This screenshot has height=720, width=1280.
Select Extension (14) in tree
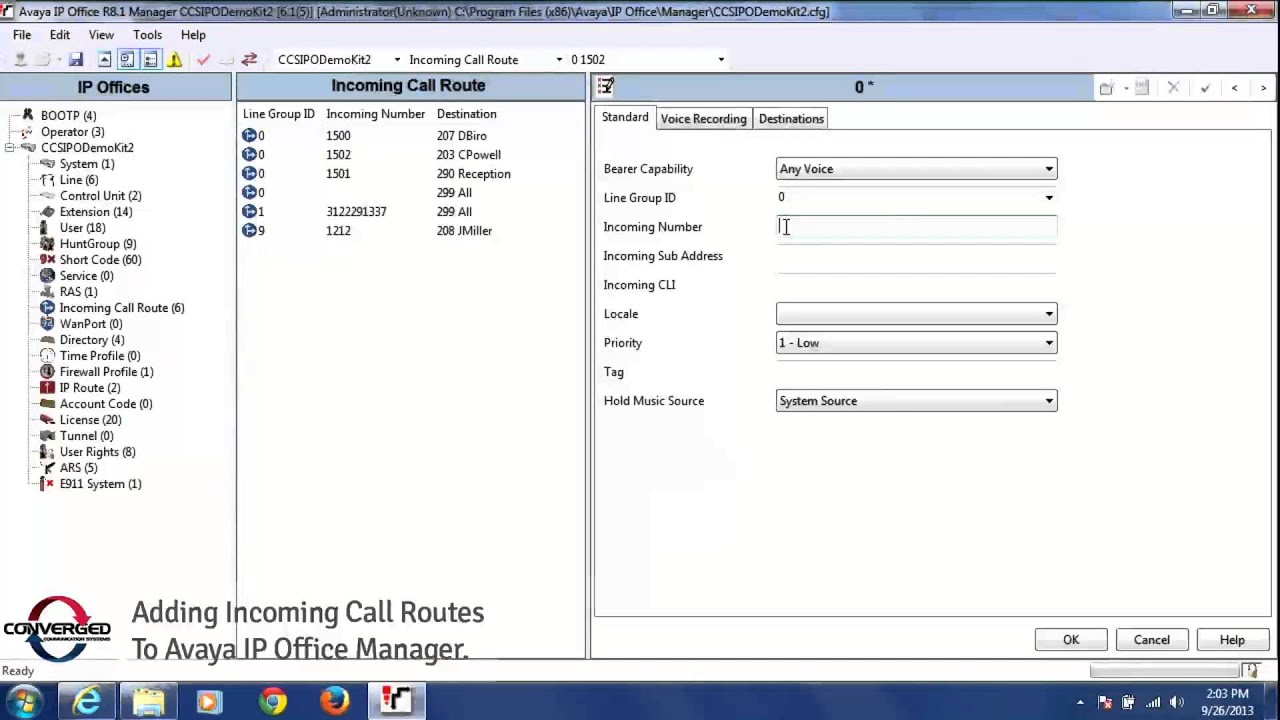[96, 212]
